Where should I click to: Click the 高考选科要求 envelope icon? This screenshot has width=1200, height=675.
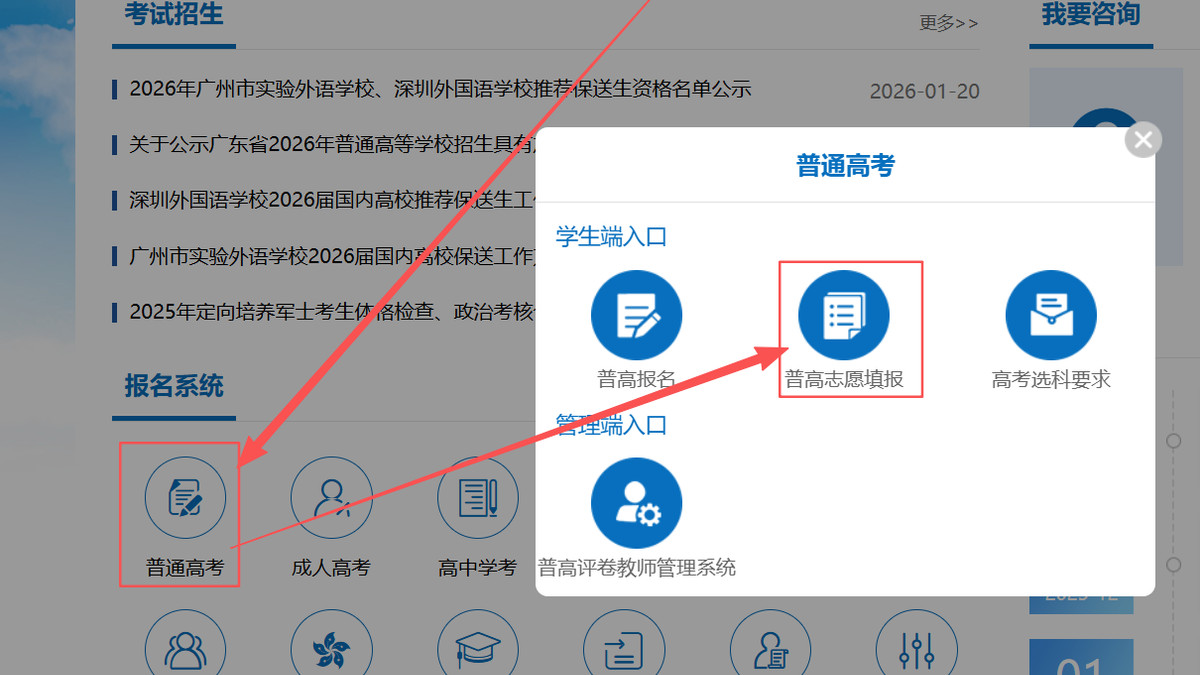(x=1050, y=313)
